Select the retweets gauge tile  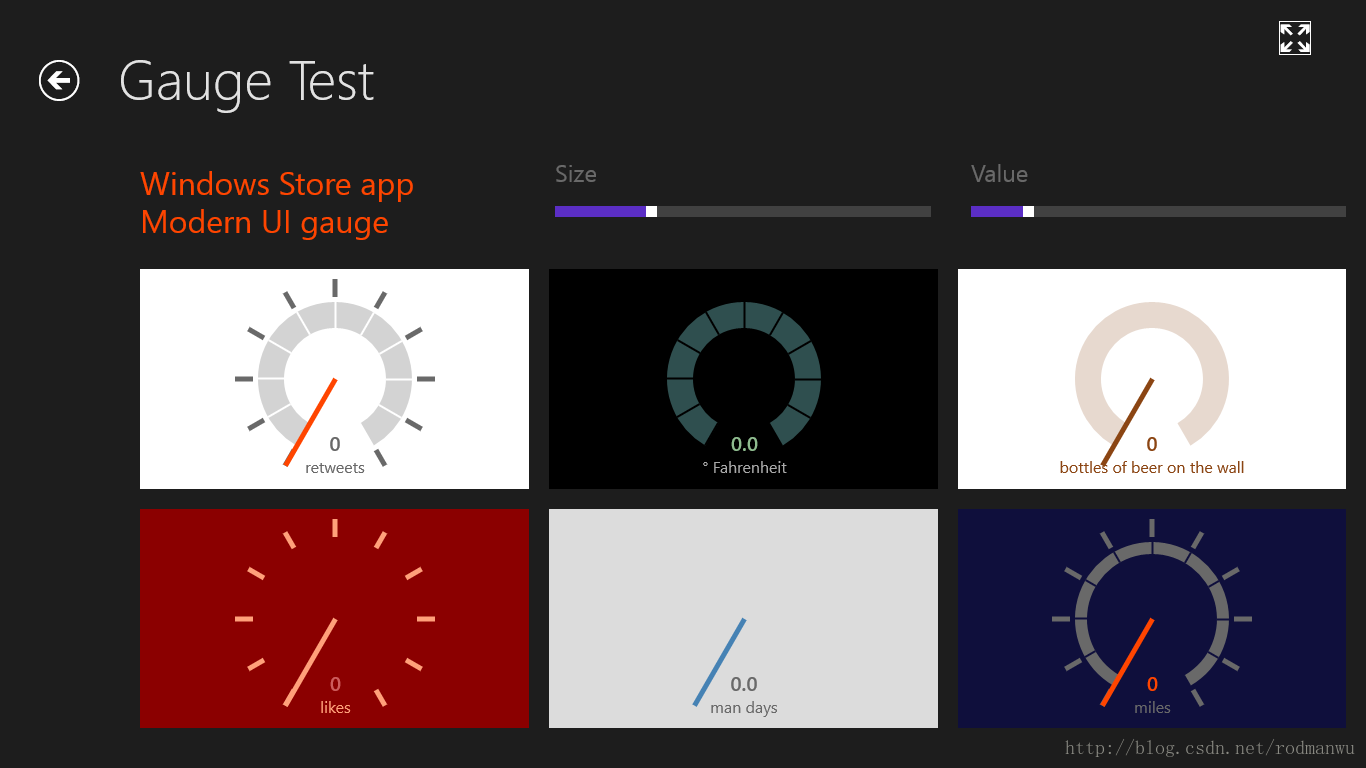pyautogui.click(x=334, y=379)
